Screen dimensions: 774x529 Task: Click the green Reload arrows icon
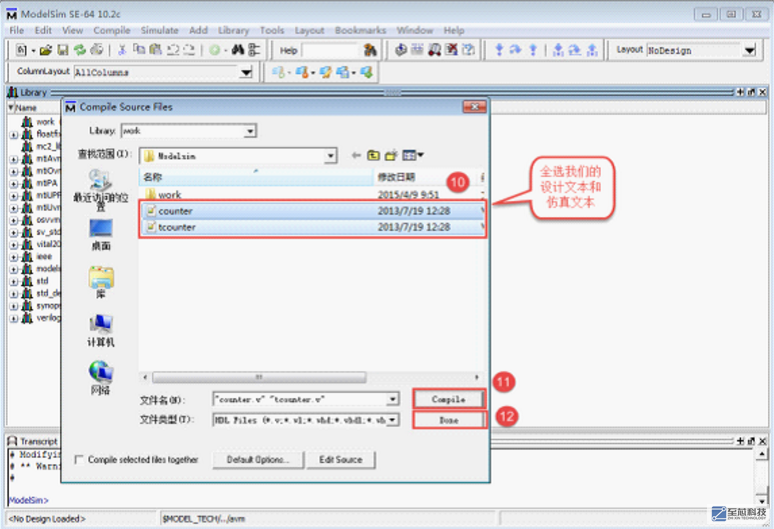coord(79,50)
